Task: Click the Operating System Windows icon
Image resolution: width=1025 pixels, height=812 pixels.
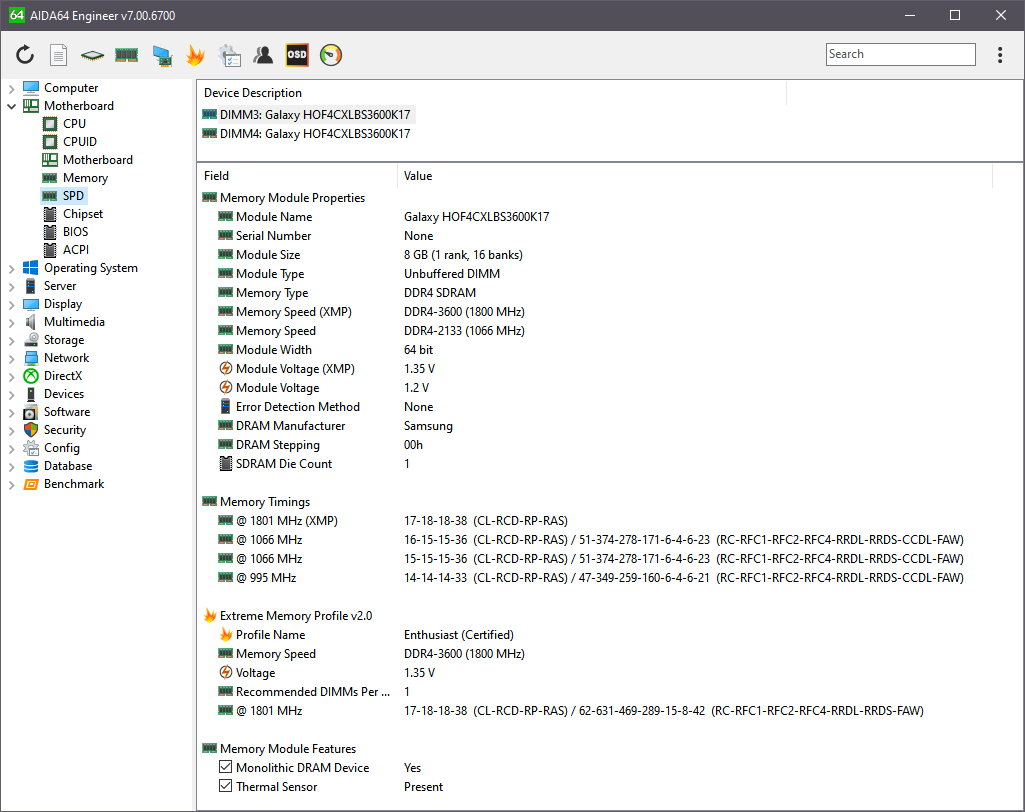Action: click(x=31, y=267)
